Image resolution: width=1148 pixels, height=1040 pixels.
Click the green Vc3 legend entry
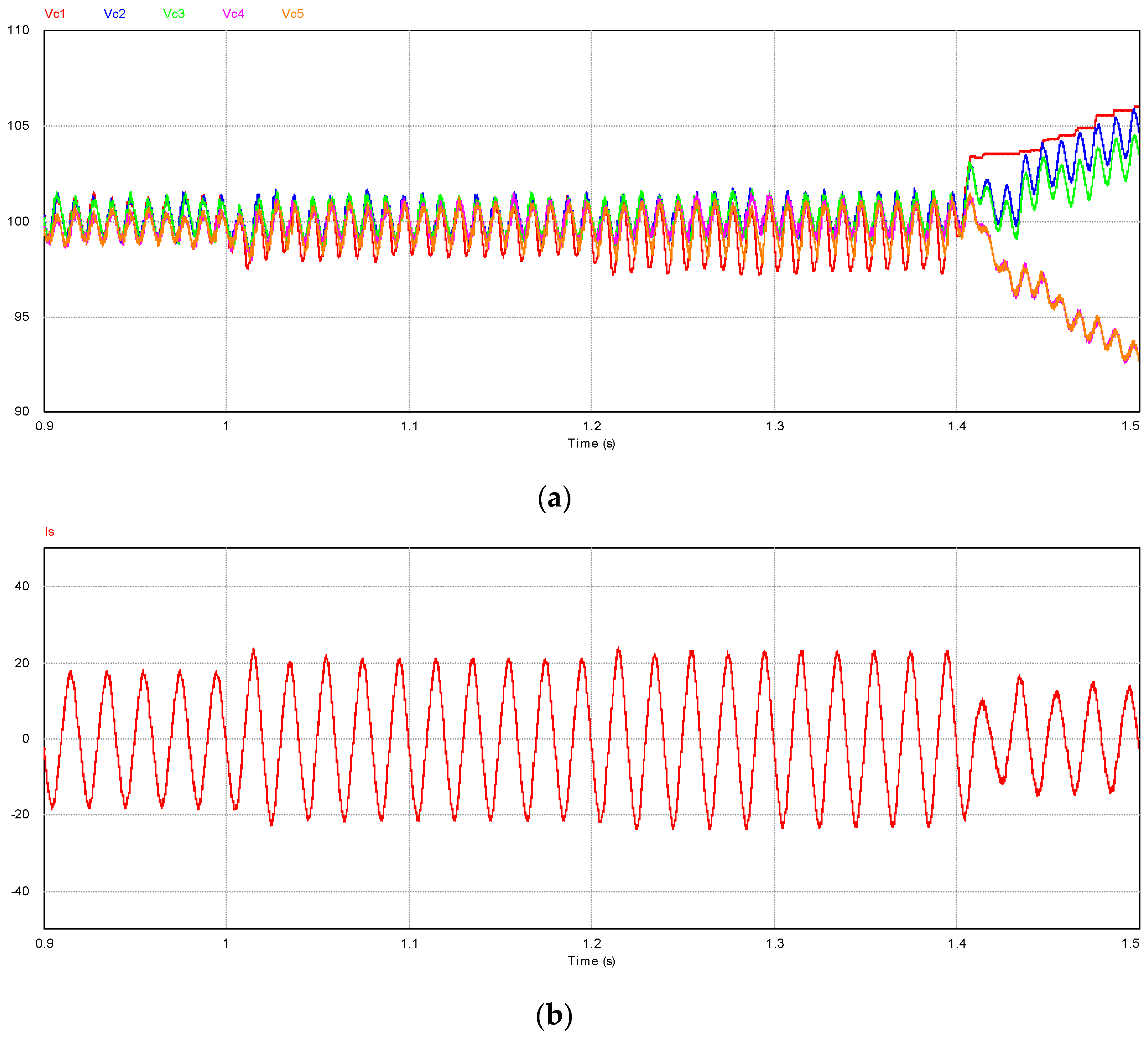click(174, 14)
